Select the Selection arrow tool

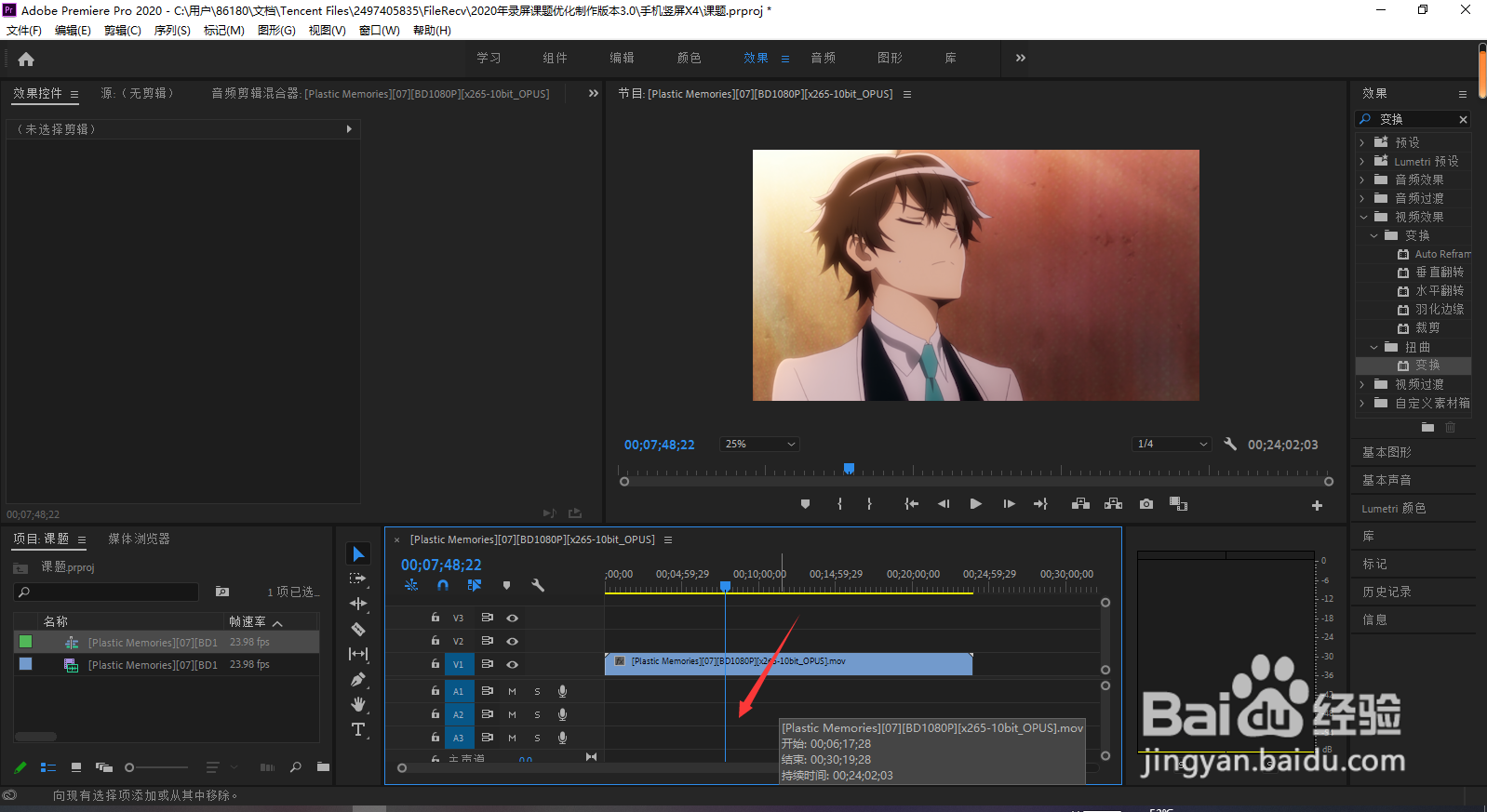tap(358, 554)
